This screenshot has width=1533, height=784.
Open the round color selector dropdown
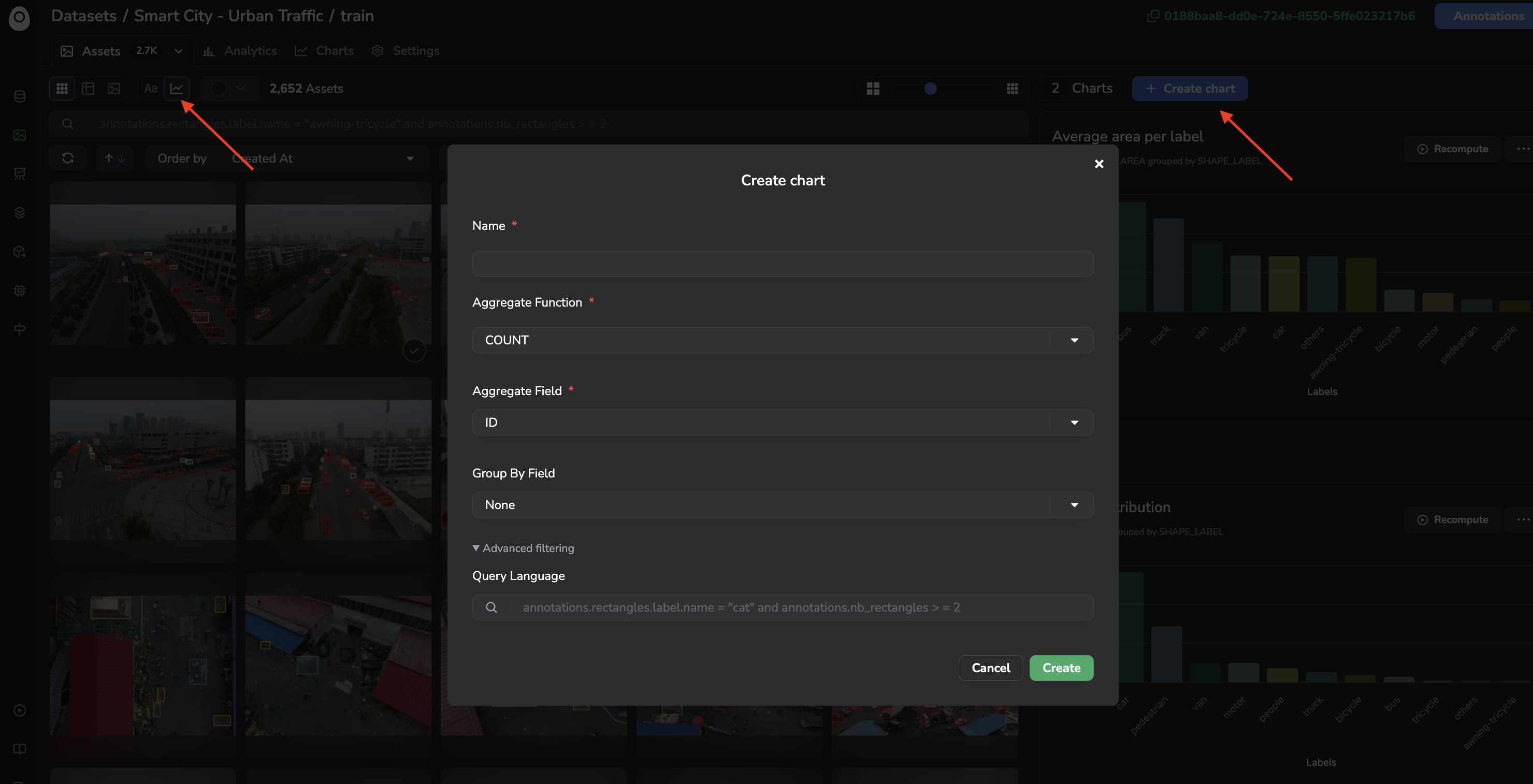click(x=229, y=89)
